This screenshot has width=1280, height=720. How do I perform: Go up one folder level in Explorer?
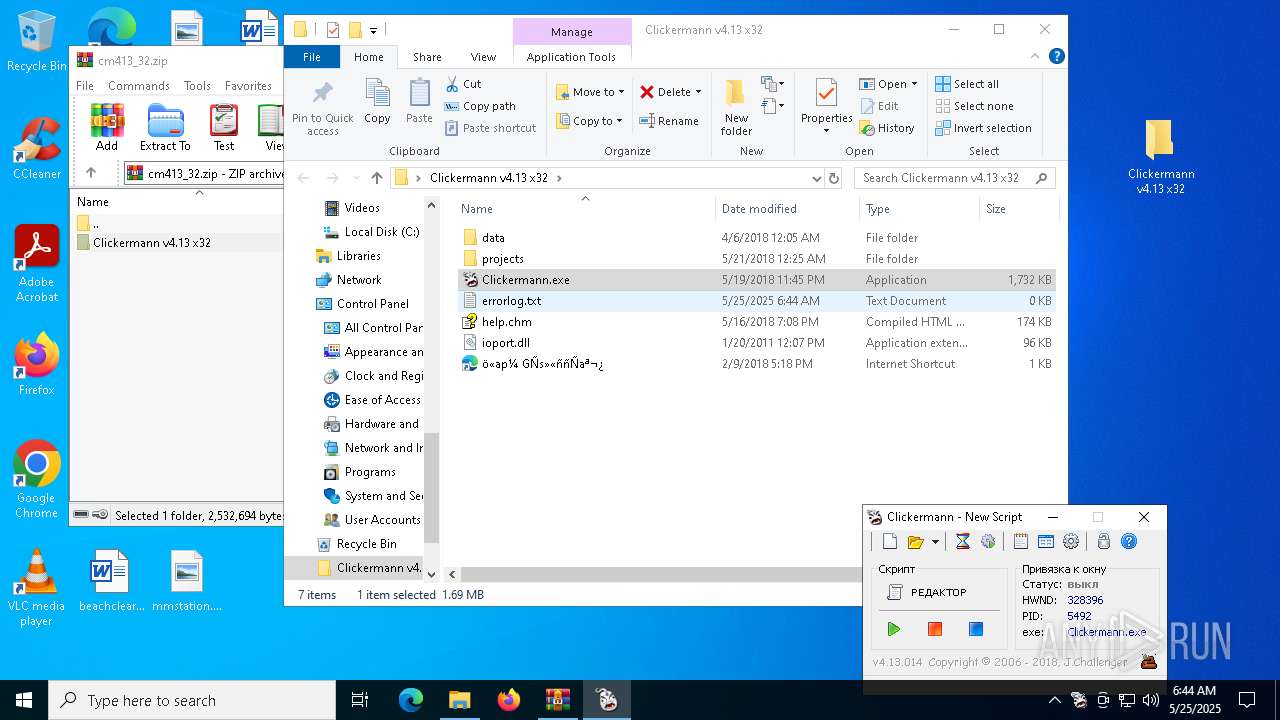coord(376,178)
